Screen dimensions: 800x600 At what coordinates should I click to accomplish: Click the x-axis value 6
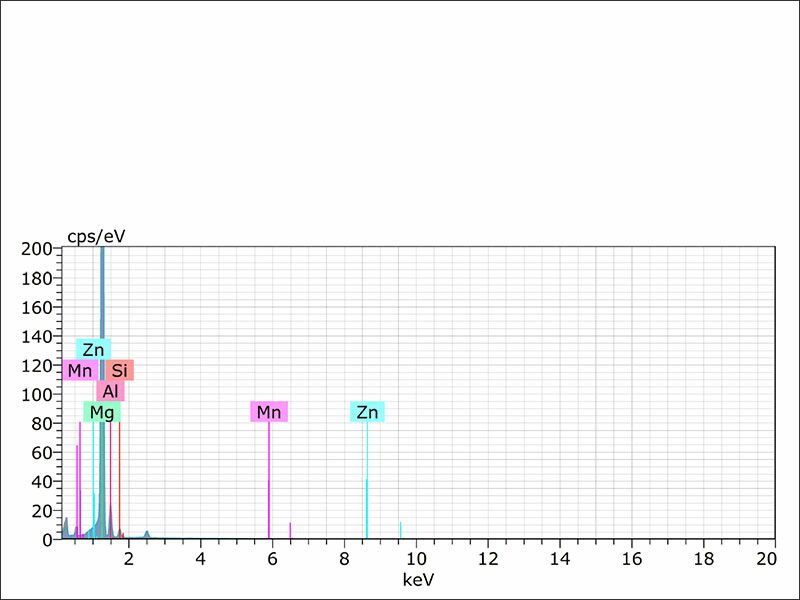tap(272, 559)
